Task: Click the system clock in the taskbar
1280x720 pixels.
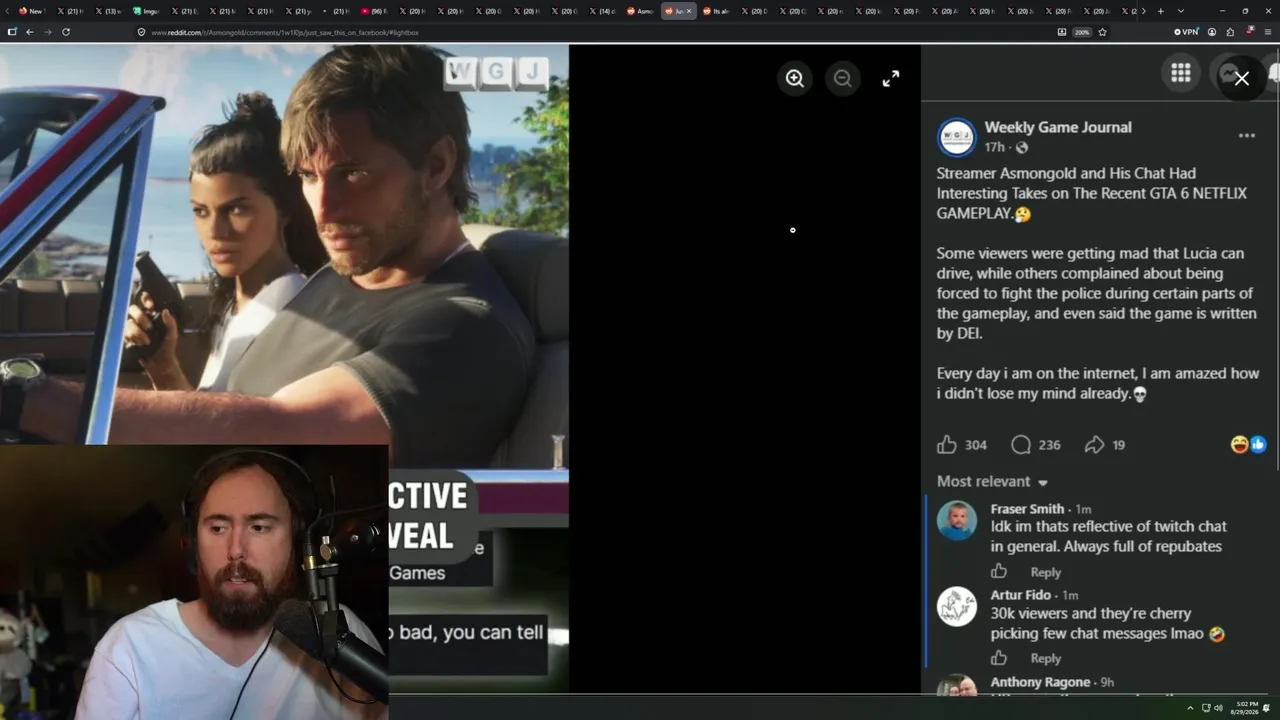Action: [1247, 708]
